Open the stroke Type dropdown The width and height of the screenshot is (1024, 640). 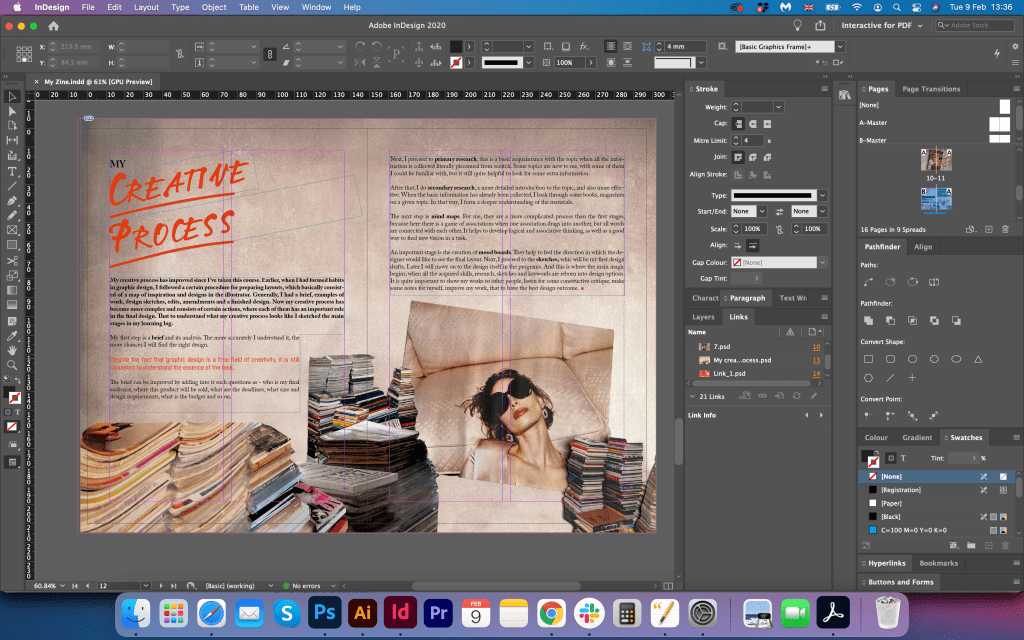pyautogui.click(x=822, y=195)
